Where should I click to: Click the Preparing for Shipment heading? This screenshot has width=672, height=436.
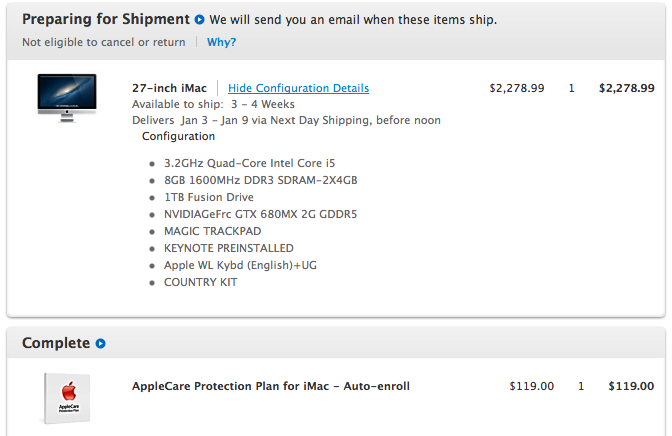click(x=105, y=19)
